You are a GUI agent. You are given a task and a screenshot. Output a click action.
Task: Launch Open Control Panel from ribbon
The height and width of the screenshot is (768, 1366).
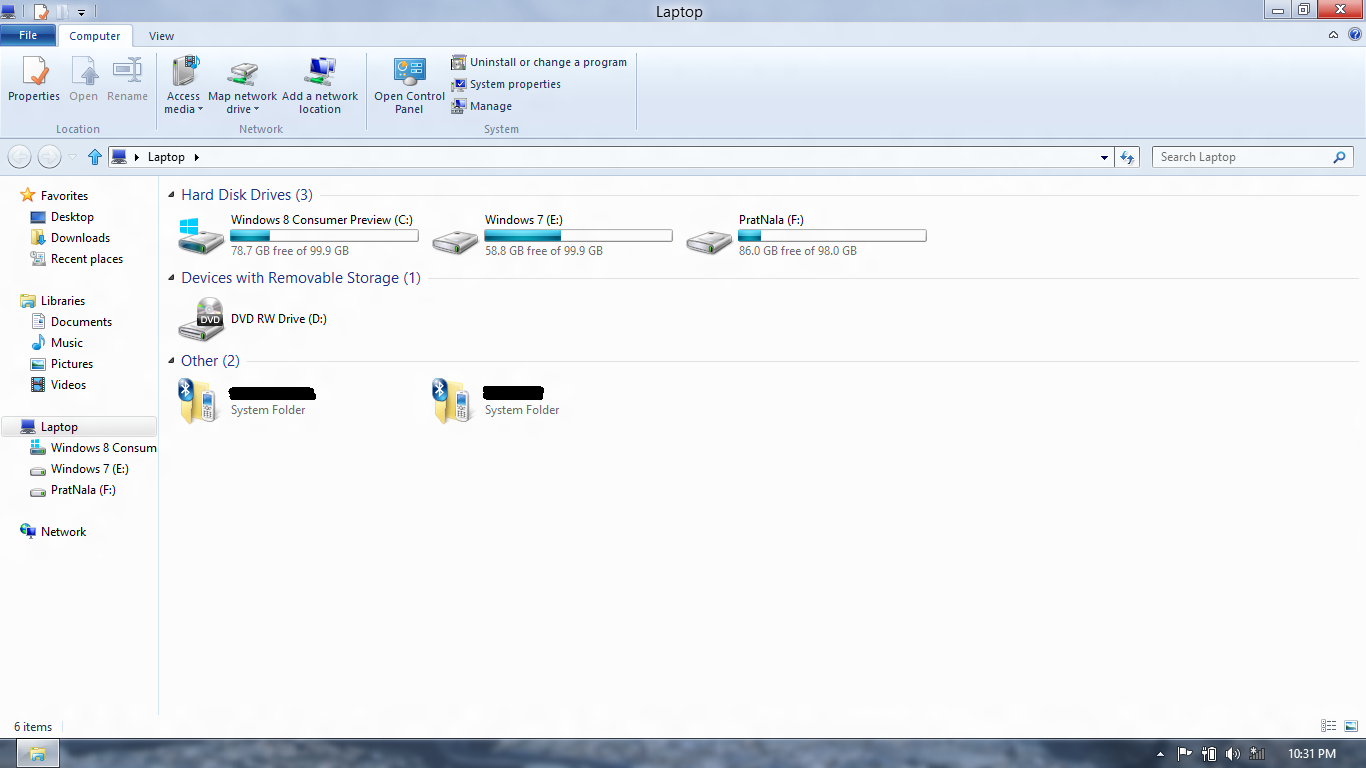coord(409,85)
